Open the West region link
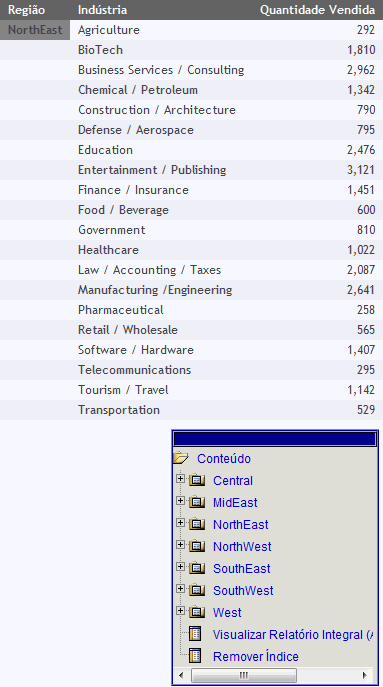The height and width of the screenshot is (687, 383). (227, 613)
